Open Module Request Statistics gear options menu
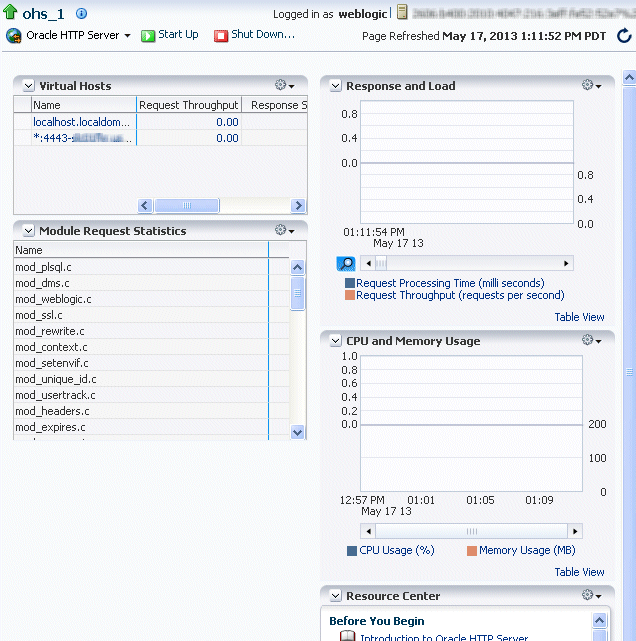The width and height of the screenshot is (636, 641). point(284,230)
